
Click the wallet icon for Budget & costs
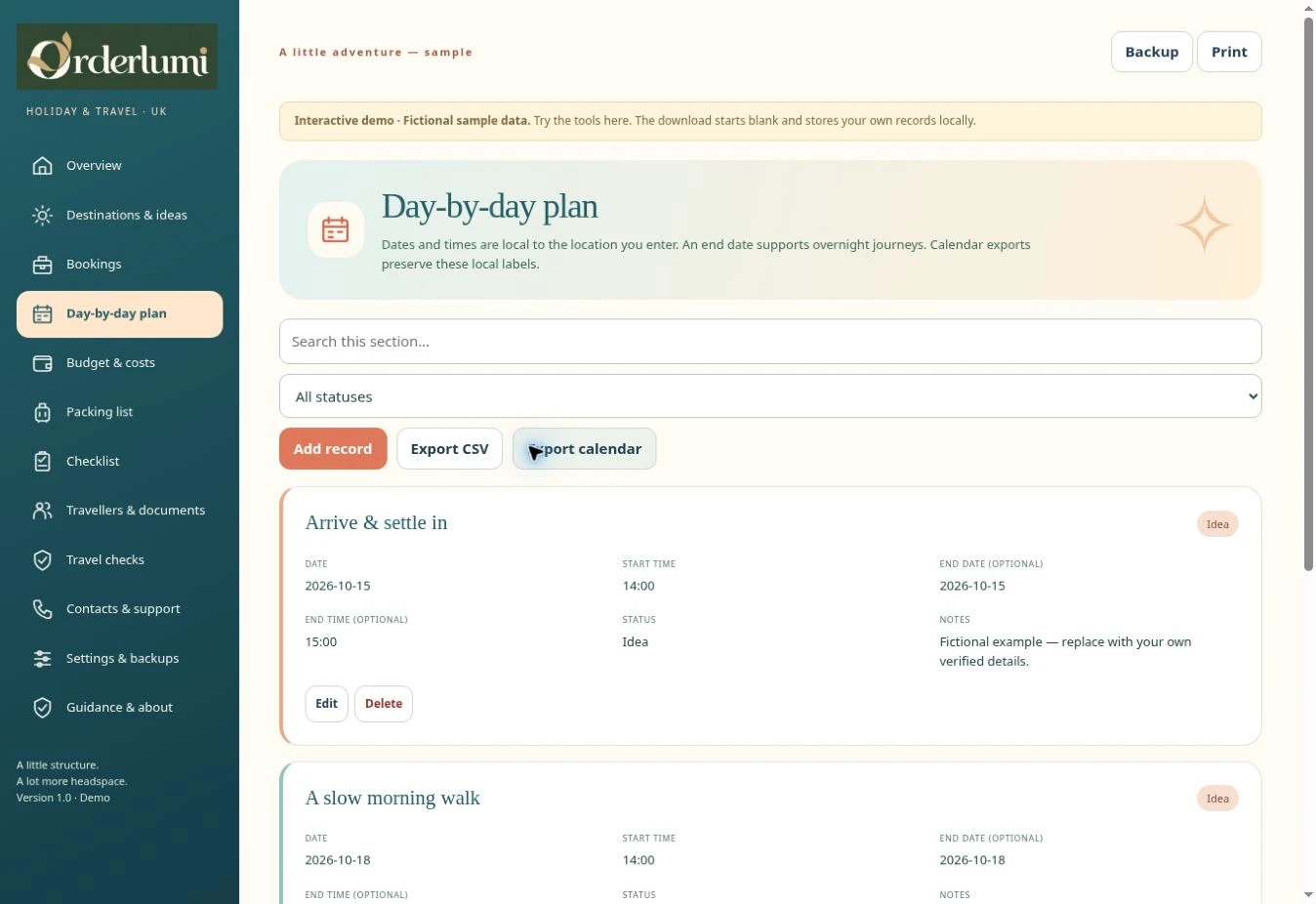[42, 363]
